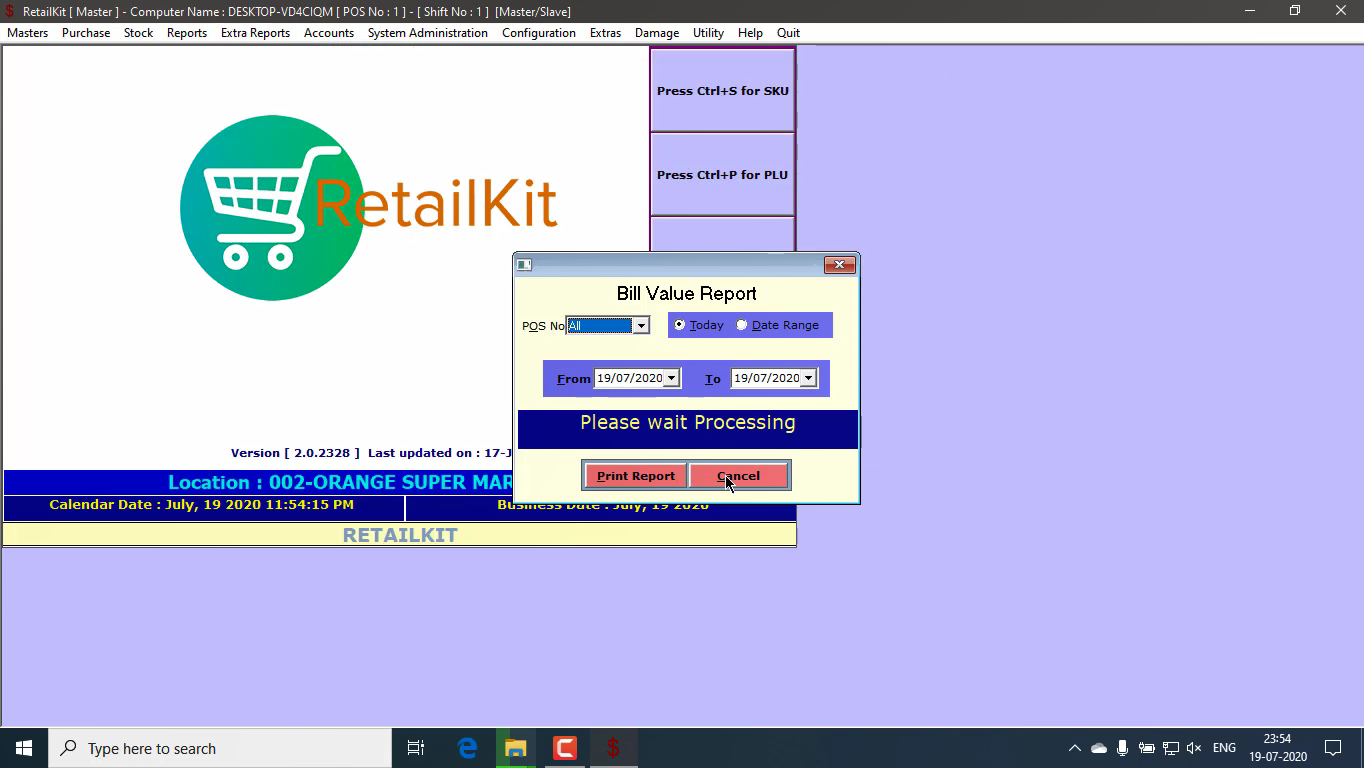Switch to the RetailKit taskbar icon
Screen dimensions: 1364x768
pos(614,748)
